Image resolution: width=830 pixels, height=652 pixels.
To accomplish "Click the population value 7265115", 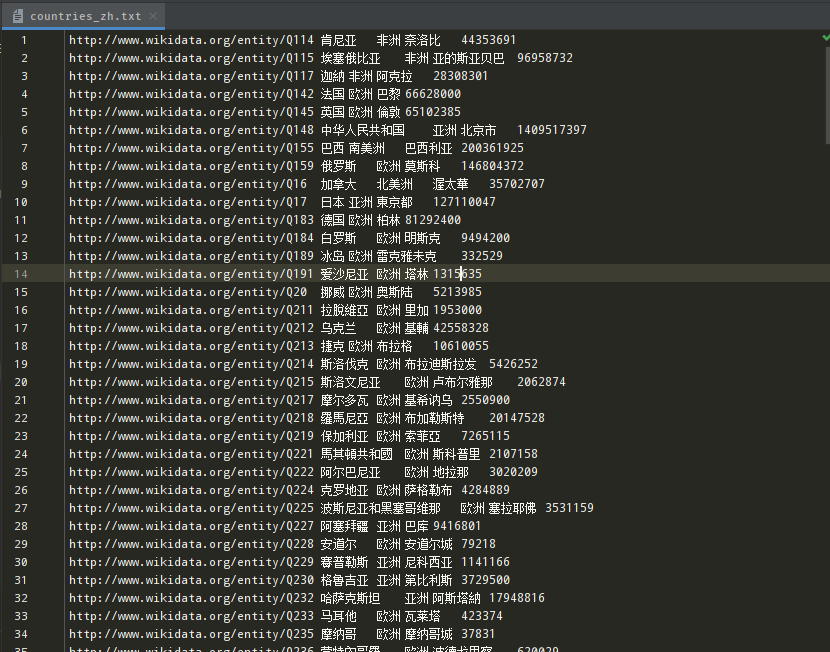I will pos(485,436).
